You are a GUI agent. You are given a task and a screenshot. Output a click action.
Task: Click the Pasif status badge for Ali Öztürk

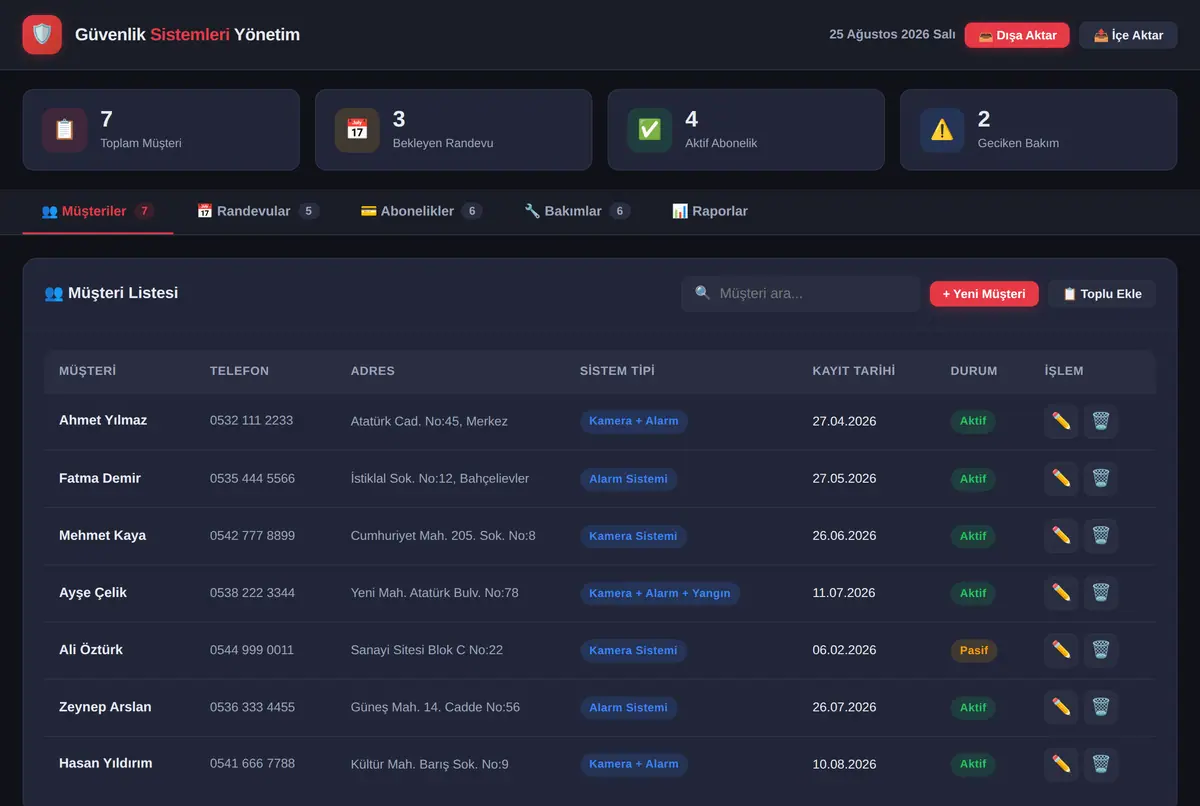click(x=974, y=650)
